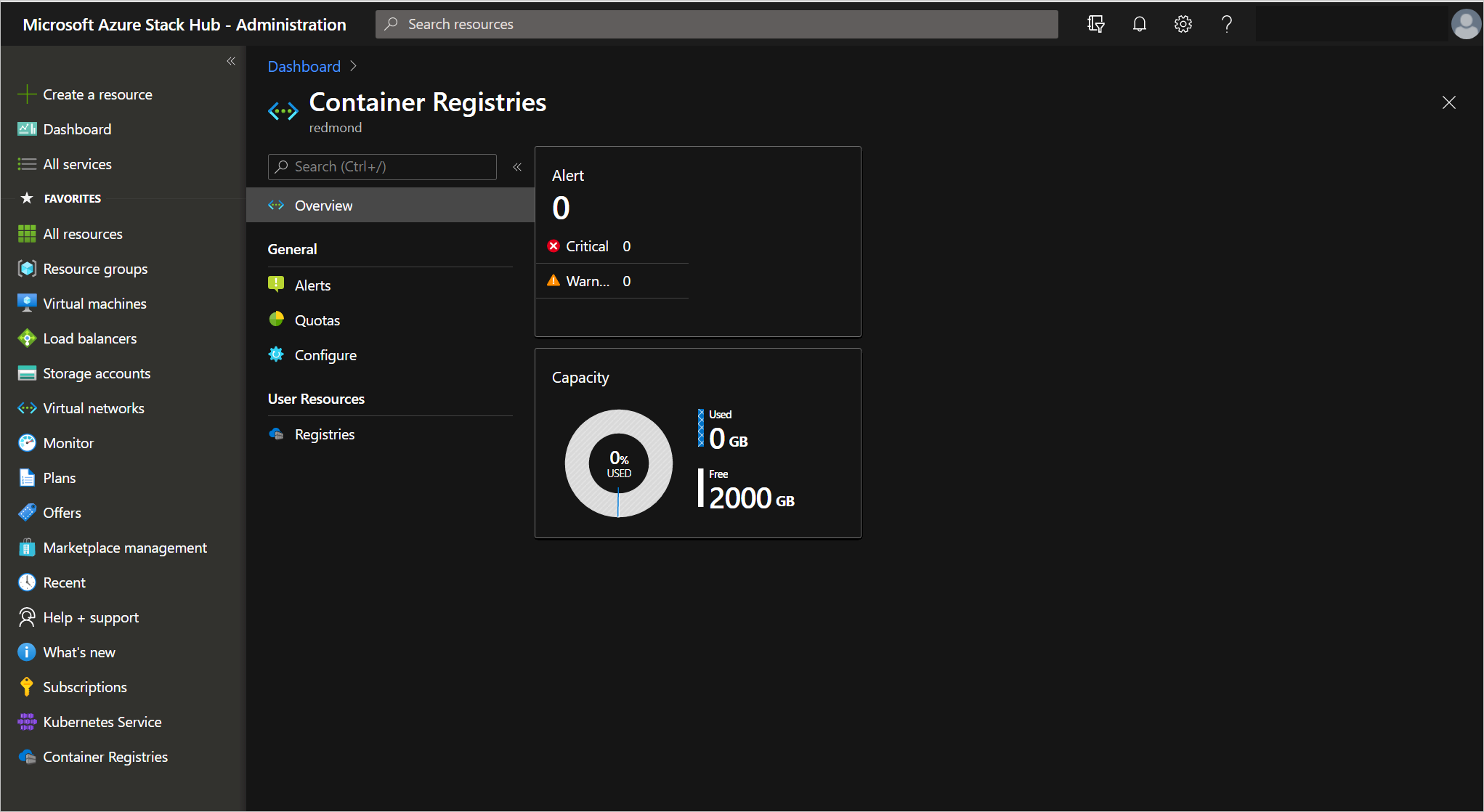The width and height of the screenshot is (1484, 812).
Task: Open the Registries section under User Resources
Action: (x=325, y=433)
